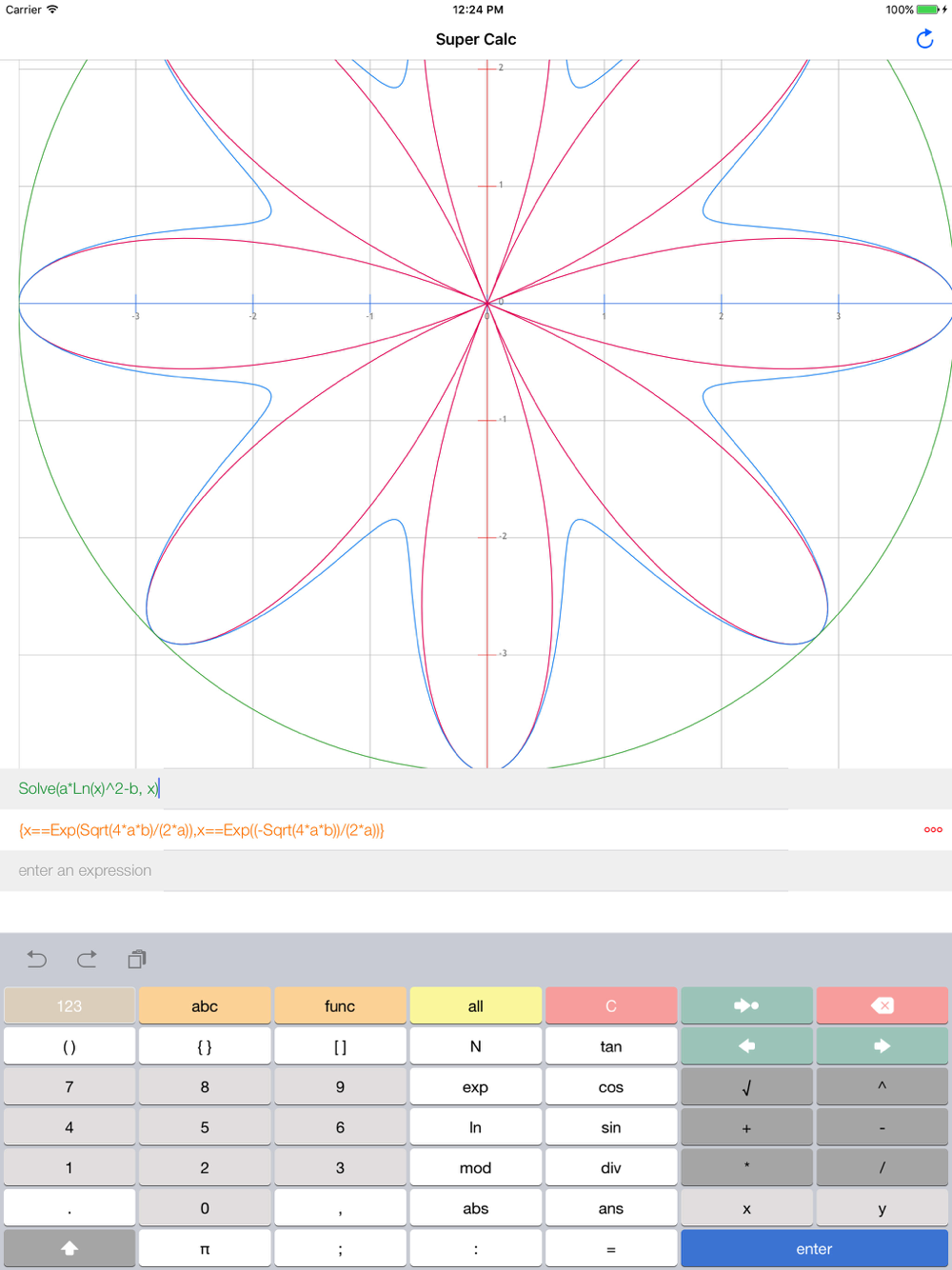The image size is (952, 1270).
Task: Switch to the func keyboard tab
Action: click(340, 1005)
